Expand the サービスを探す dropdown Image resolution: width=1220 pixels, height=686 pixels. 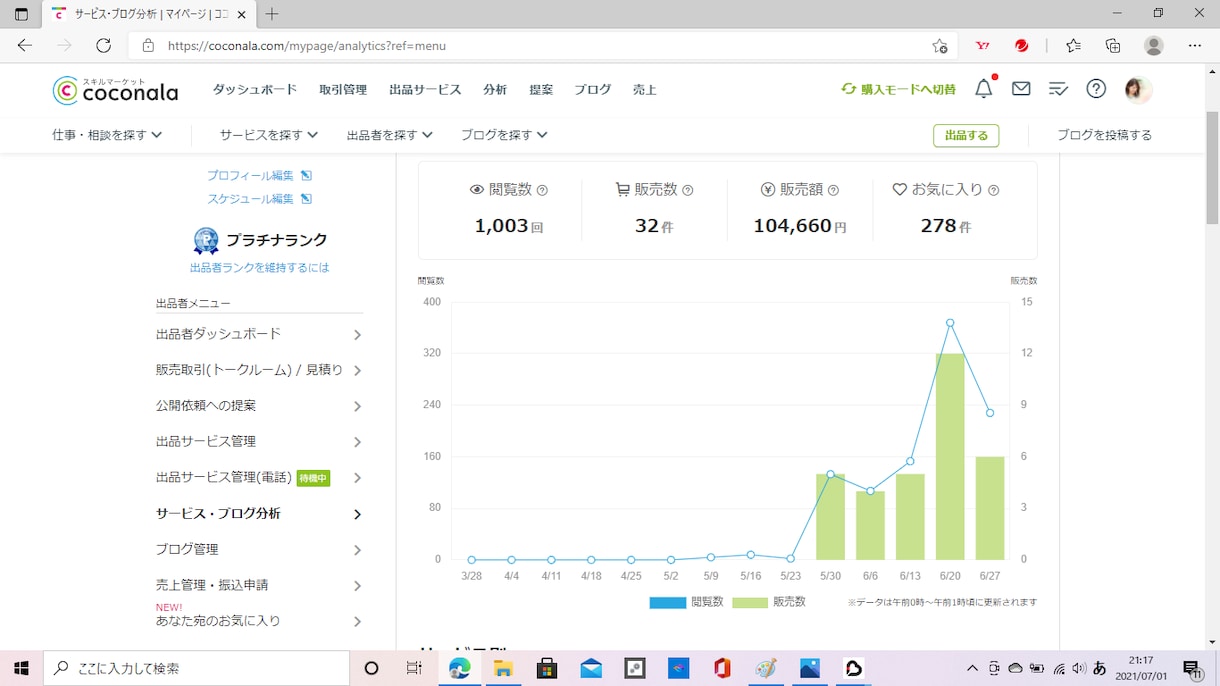[269, 135]
